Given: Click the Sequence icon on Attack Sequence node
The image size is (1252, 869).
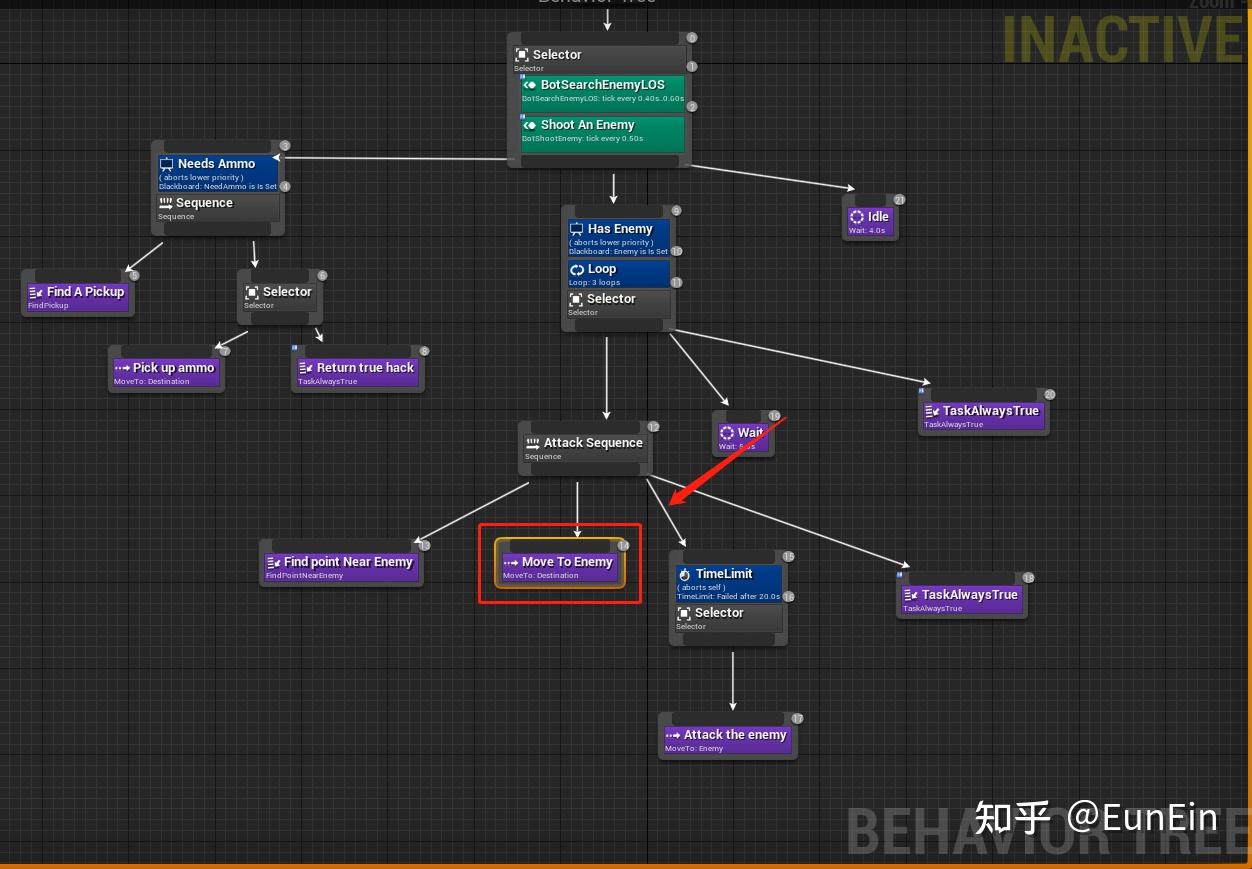Looking at the screenshot, I should [x=532, y=442].
